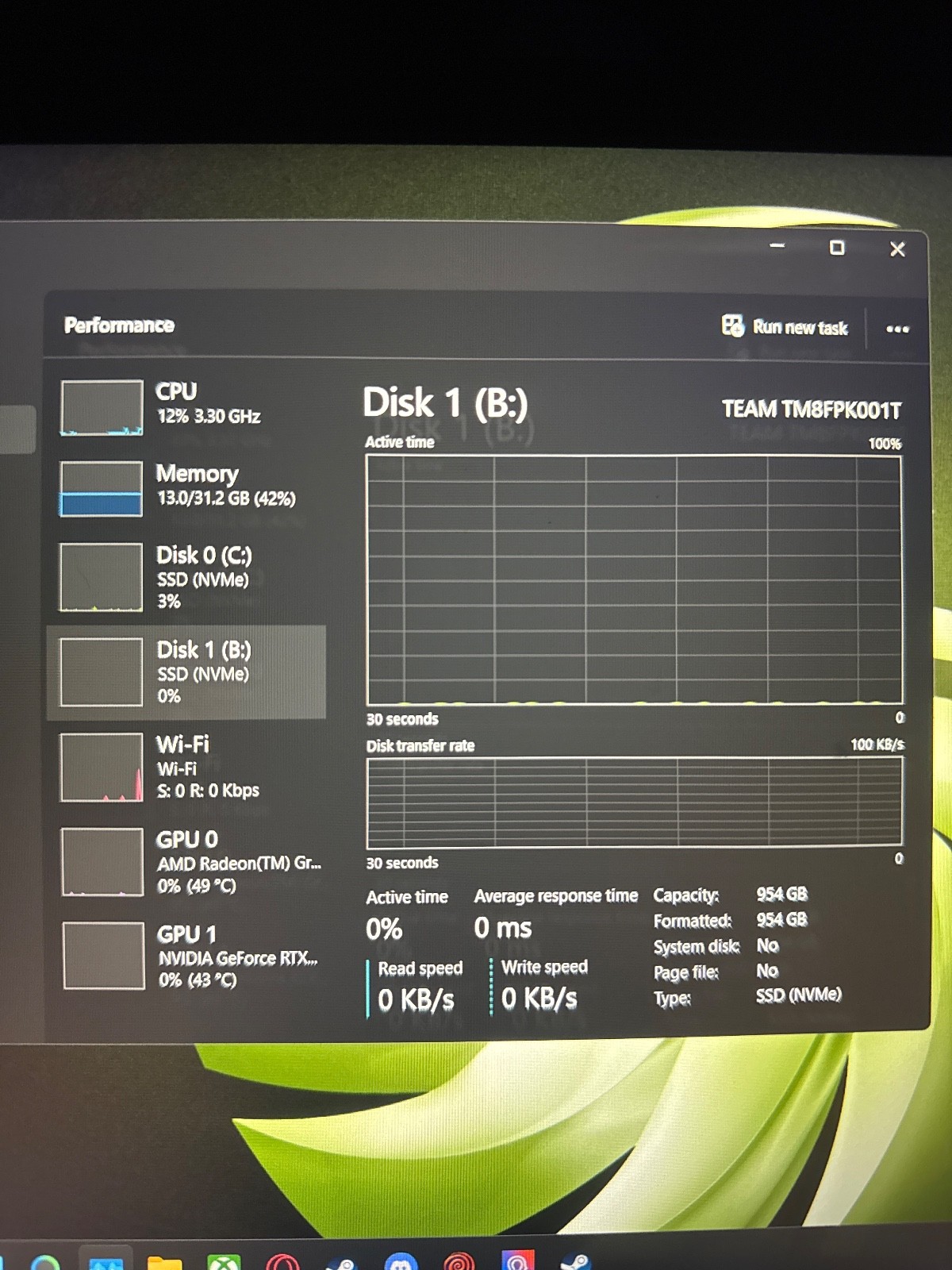Select the Memory usage thumbnail
This screenshot has height=1270, width=952.
click(102, 489)
